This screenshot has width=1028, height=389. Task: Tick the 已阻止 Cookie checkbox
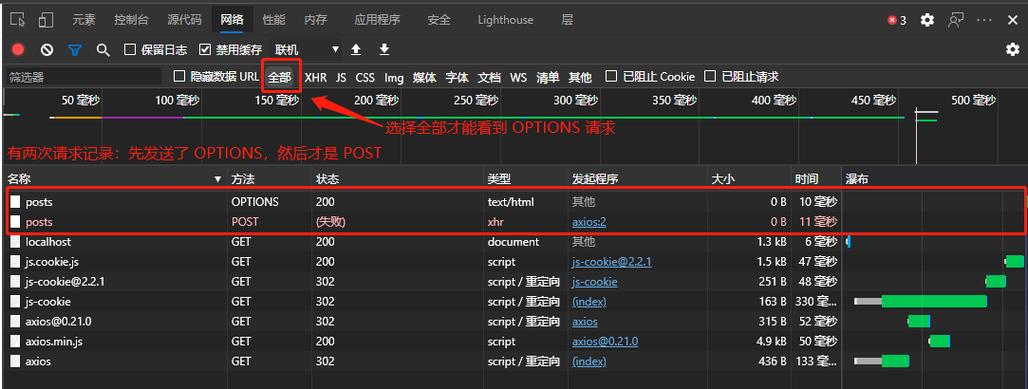pos(611,76)
